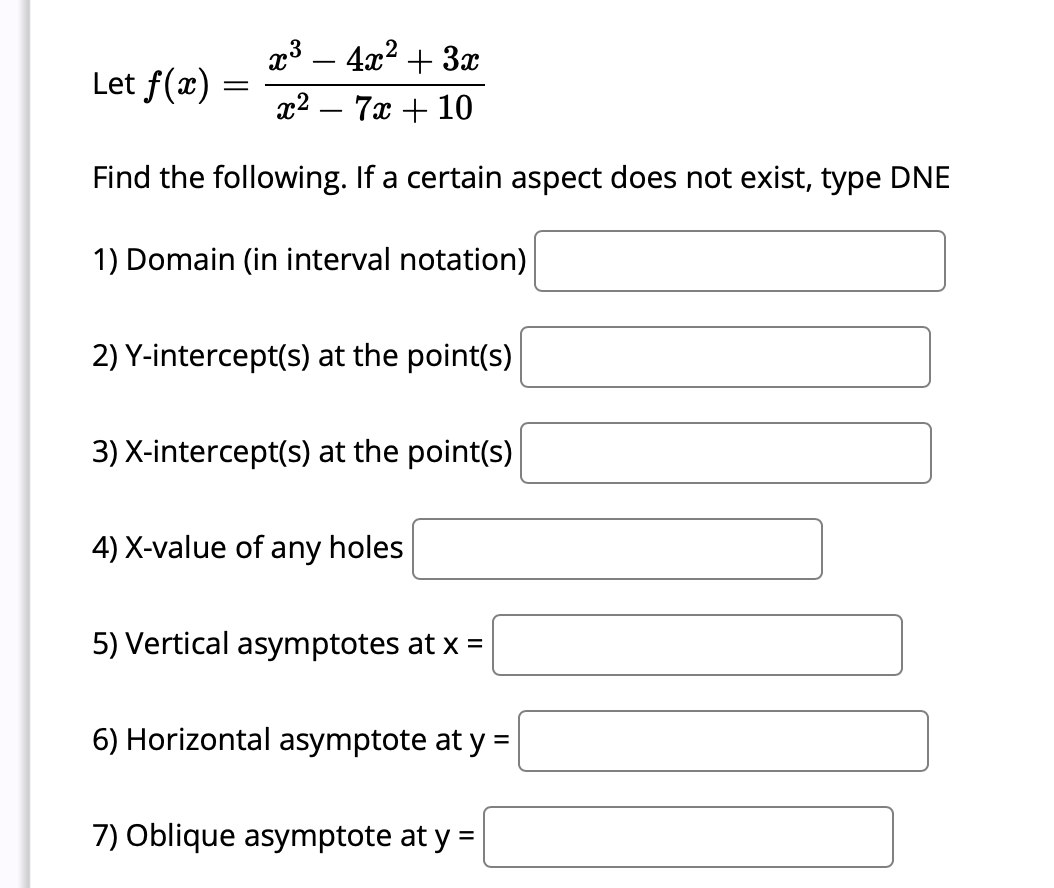Click the 'Horizontal asymptote at y =' label
Viewport: 1054px width, 888px height.
pyautogui.click(x=300, y=740)
